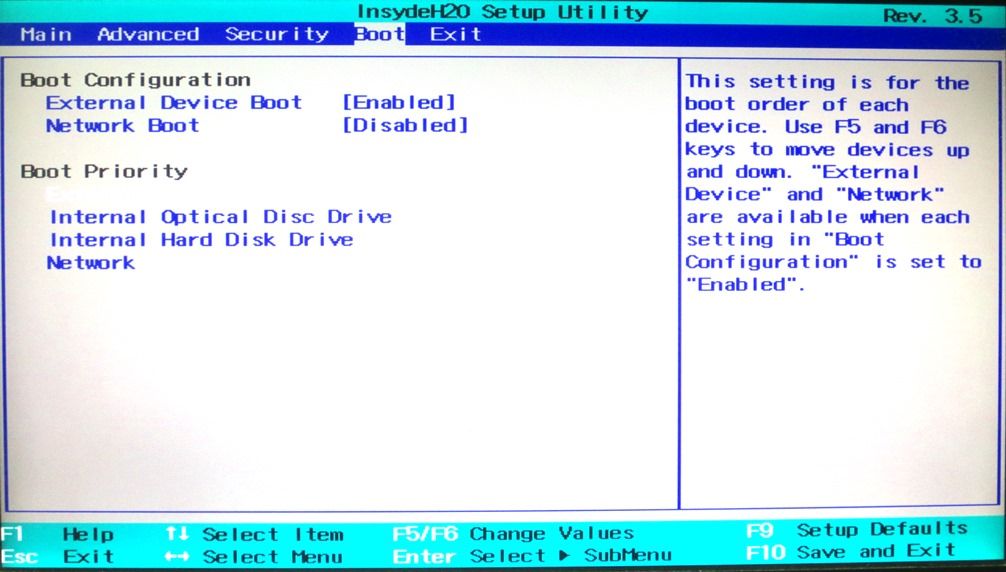This screenshot has width=1006, height=572.
Task: Click the Enter Select SubMenu hint
Action: click(533, 555)
